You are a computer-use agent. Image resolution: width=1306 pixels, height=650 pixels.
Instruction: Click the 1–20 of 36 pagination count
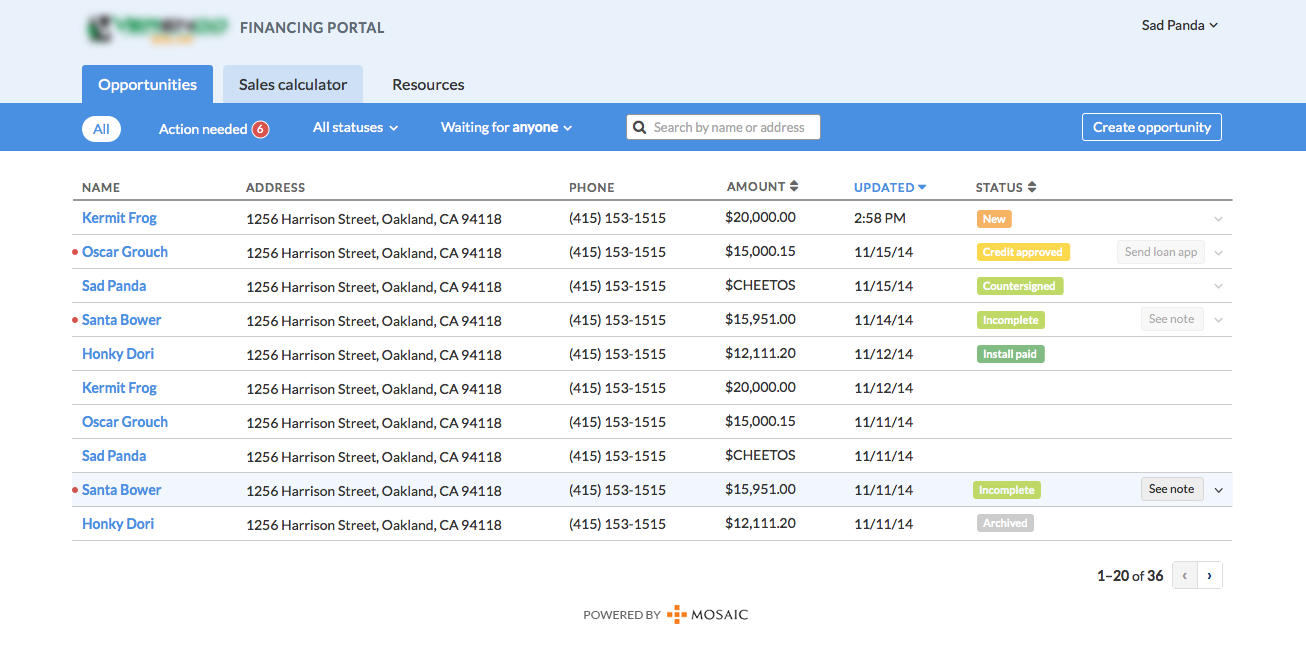tap(1130, 576)
